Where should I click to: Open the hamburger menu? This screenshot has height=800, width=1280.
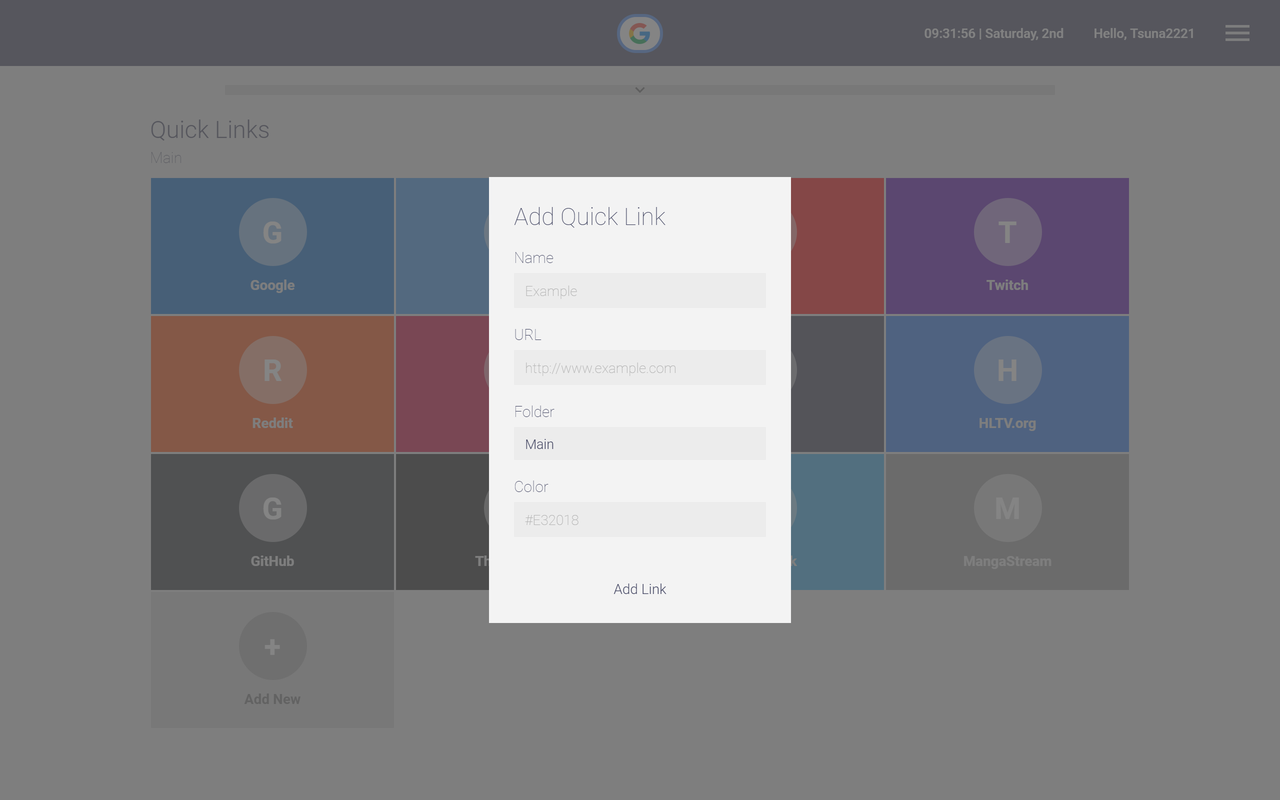coord(1237,33)
